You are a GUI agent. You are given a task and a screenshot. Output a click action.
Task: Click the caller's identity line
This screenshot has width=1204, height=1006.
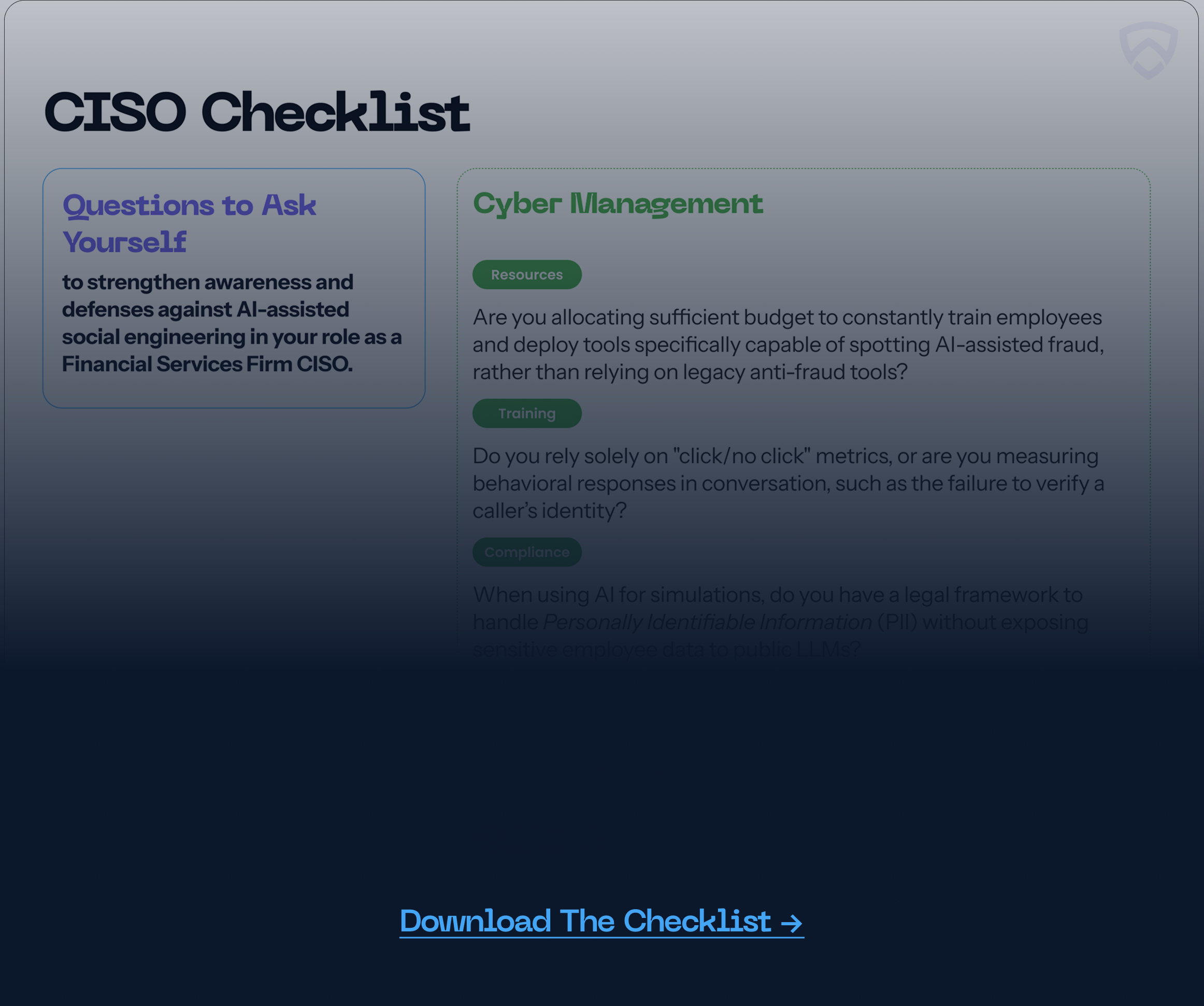point(549,511)
